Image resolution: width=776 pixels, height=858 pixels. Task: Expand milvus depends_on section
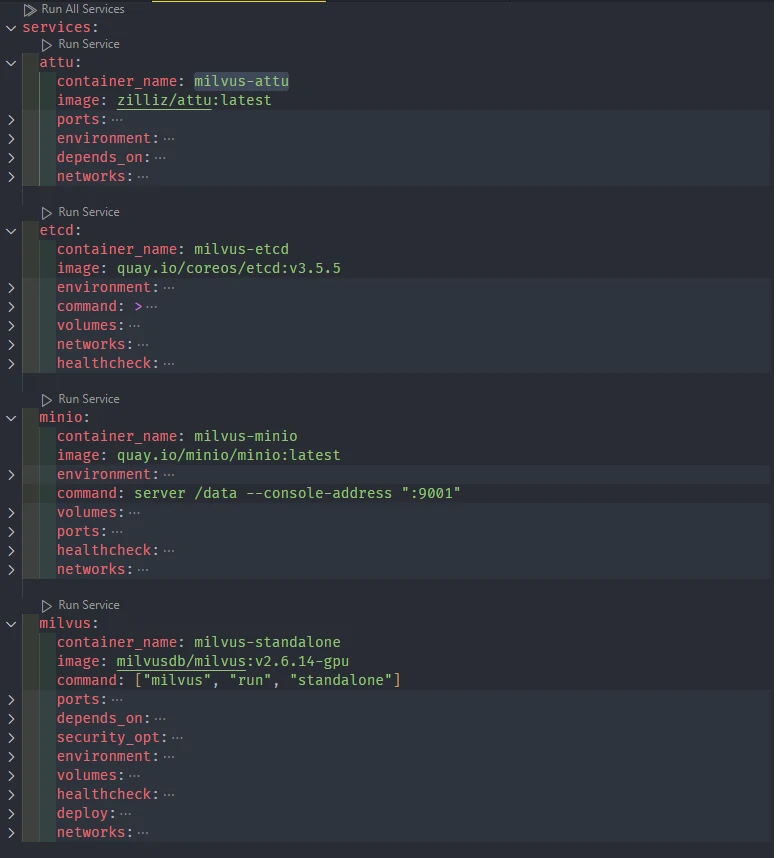11,719
